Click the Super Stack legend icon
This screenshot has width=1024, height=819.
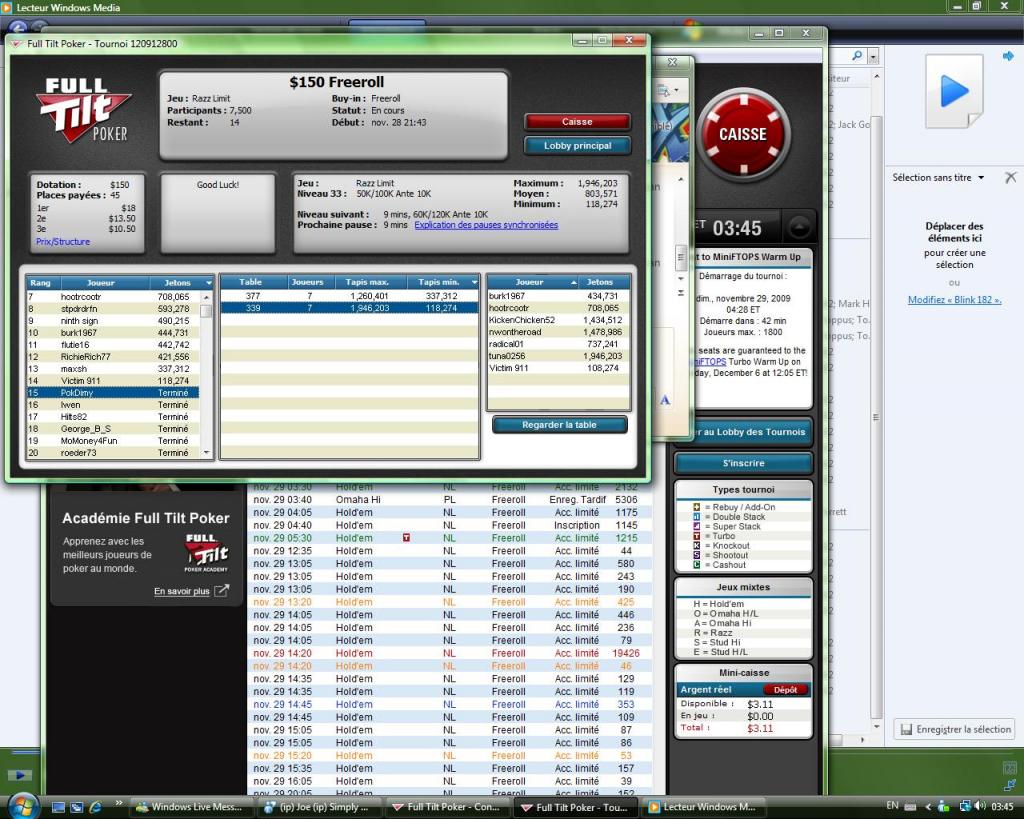point(697,526)
